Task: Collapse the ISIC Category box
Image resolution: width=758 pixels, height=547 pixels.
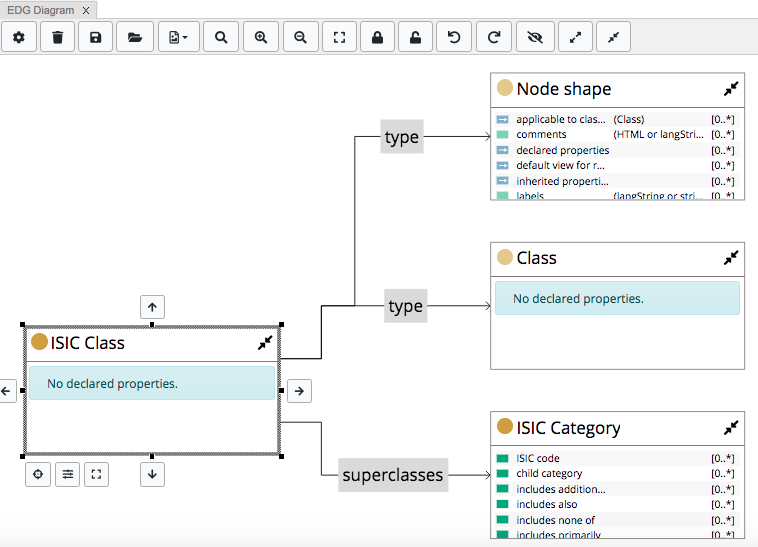Action: click(731, 427)
